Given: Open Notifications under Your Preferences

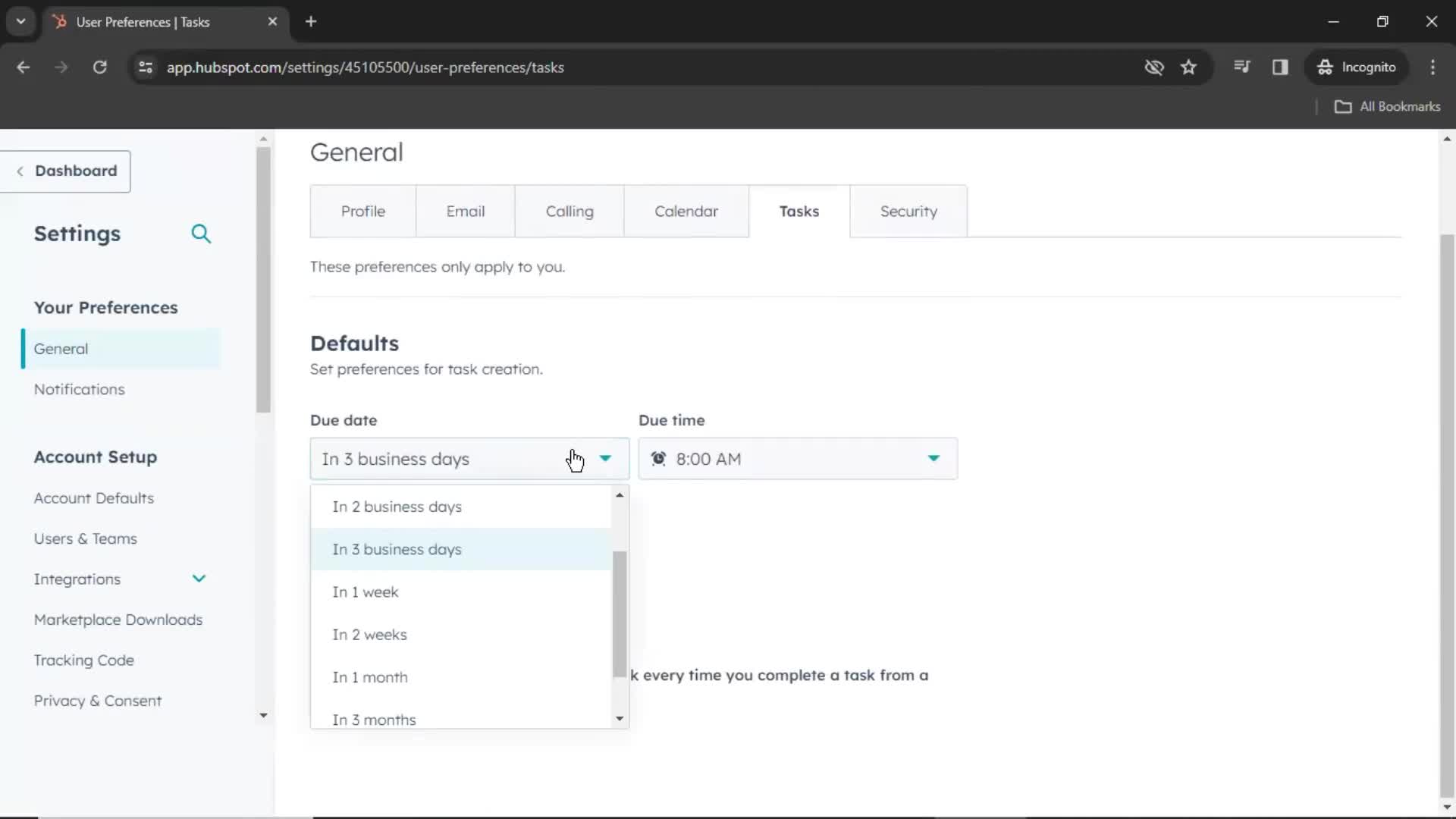Looking at the screenshot, I should tap(79, 389).
